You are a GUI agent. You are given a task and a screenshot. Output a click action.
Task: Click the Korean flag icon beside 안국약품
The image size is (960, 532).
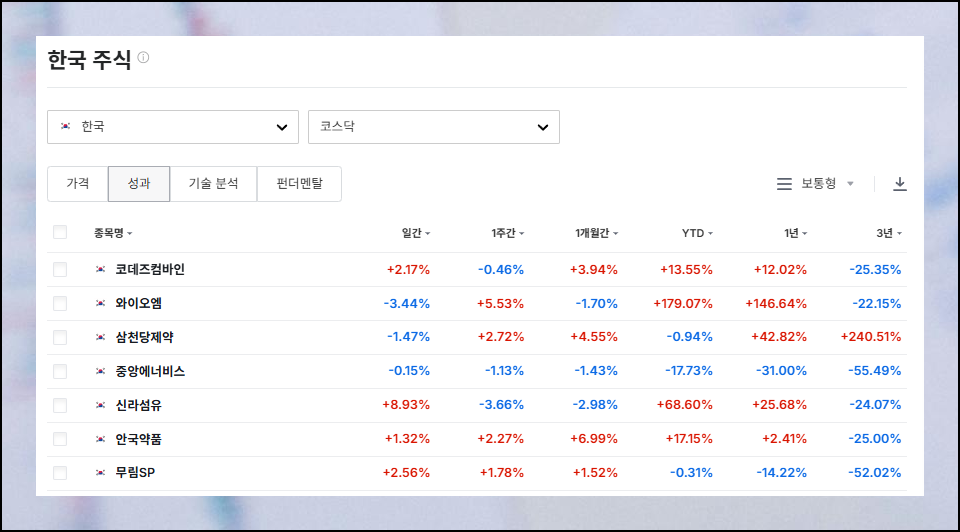point(100,439)
